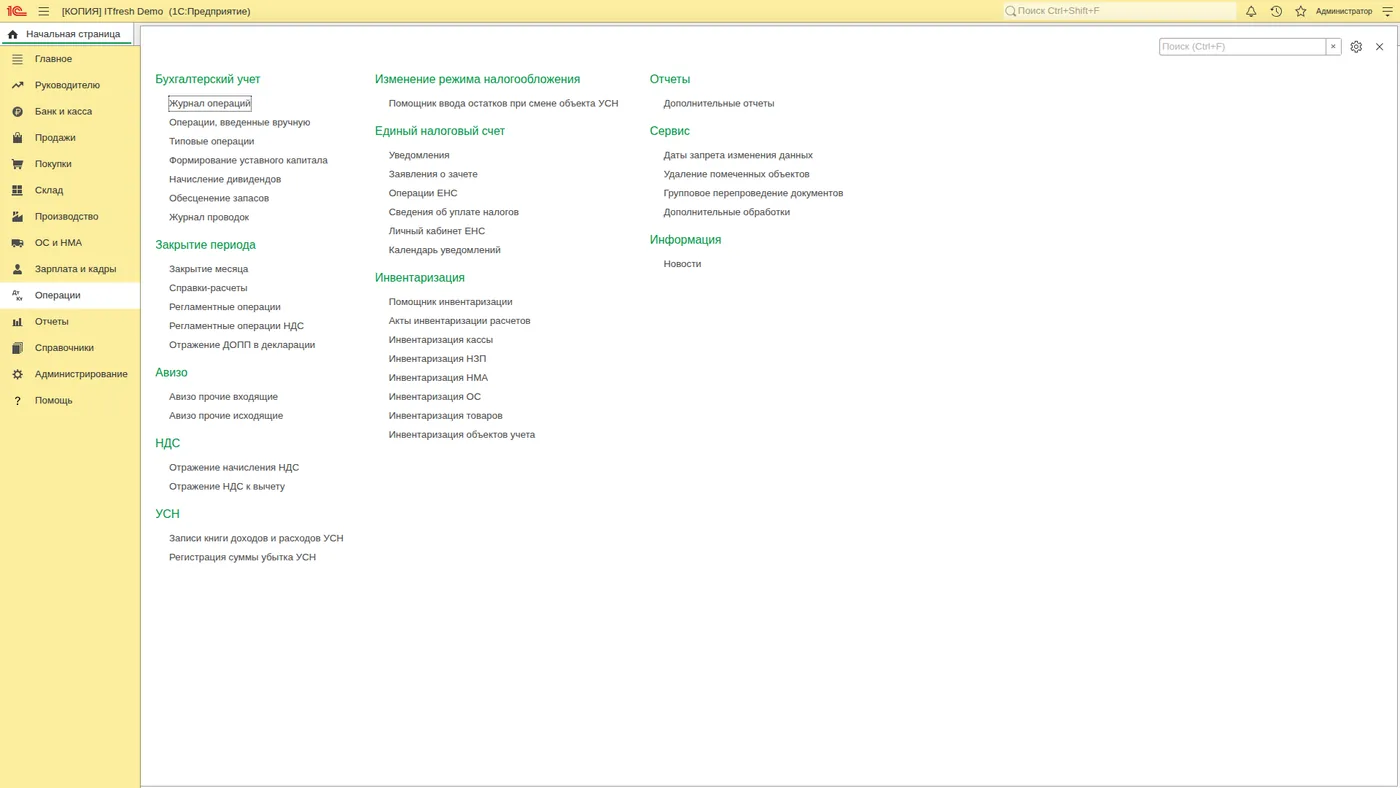Image resolution: width=1400 pixels, height=788 pixels.
Task: Open Журнал операций
Action: (210, 104)
